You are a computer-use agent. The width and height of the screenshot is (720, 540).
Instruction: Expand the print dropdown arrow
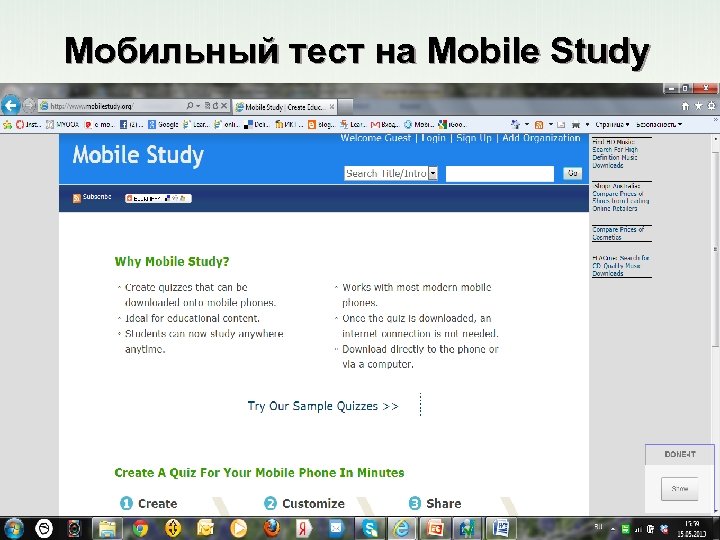point(587,124)
